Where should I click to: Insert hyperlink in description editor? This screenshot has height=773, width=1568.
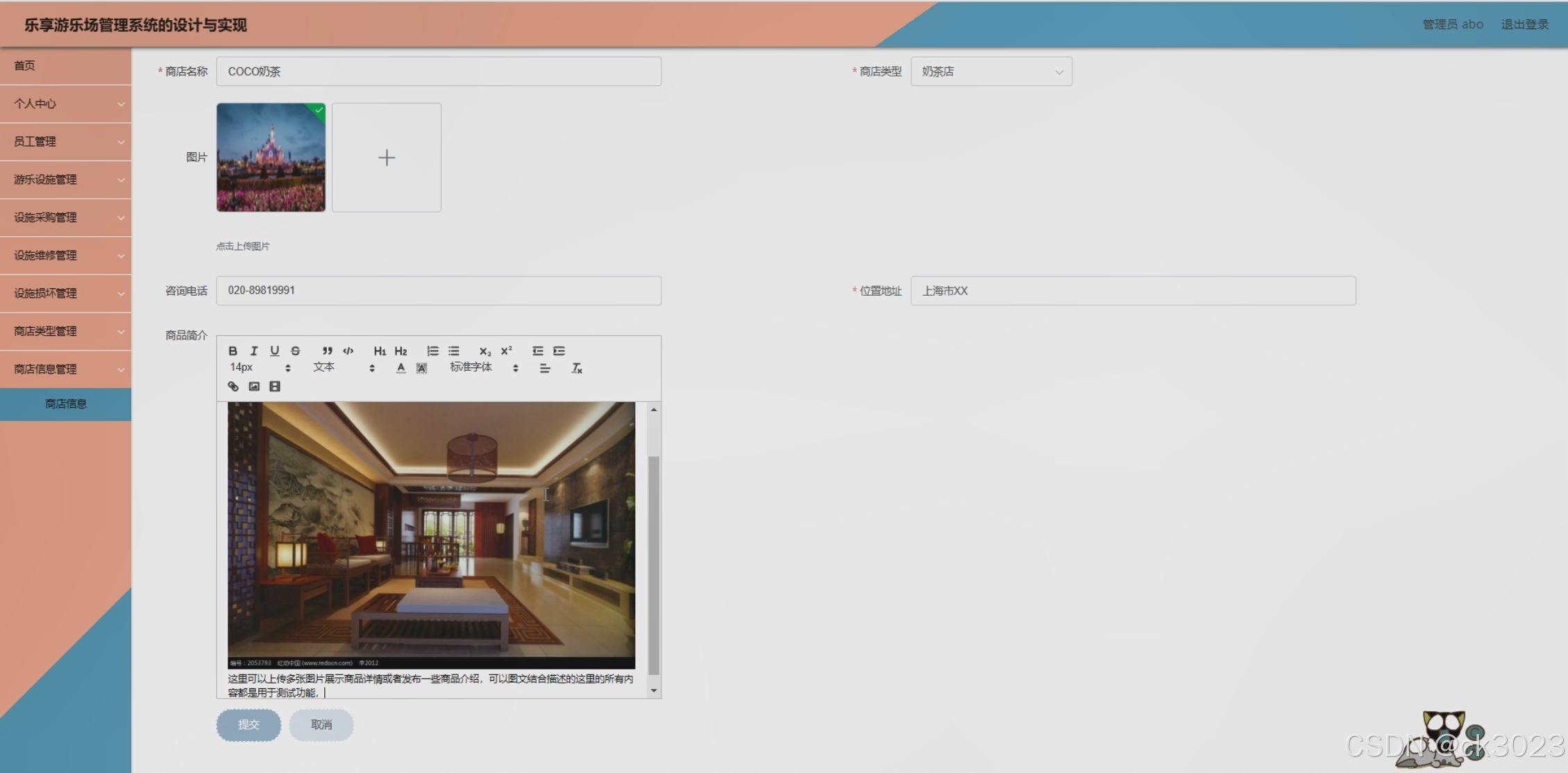click(233, 386)
